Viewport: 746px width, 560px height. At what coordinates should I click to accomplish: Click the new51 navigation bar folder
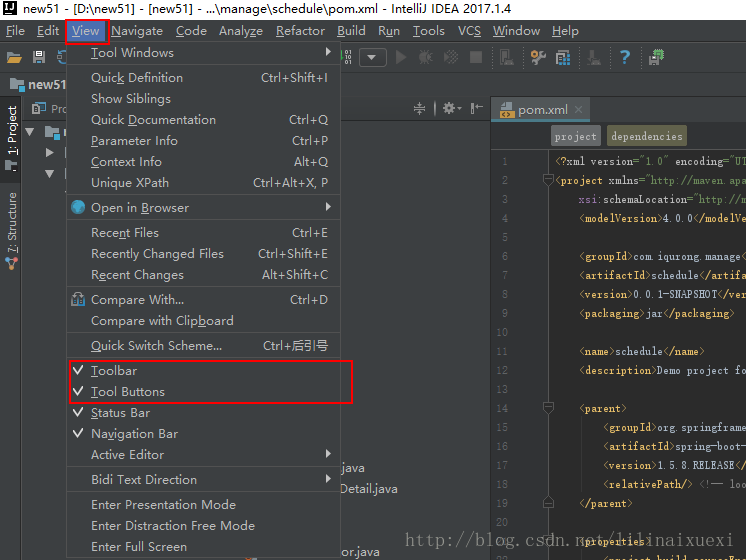click(x=37, y=85)
